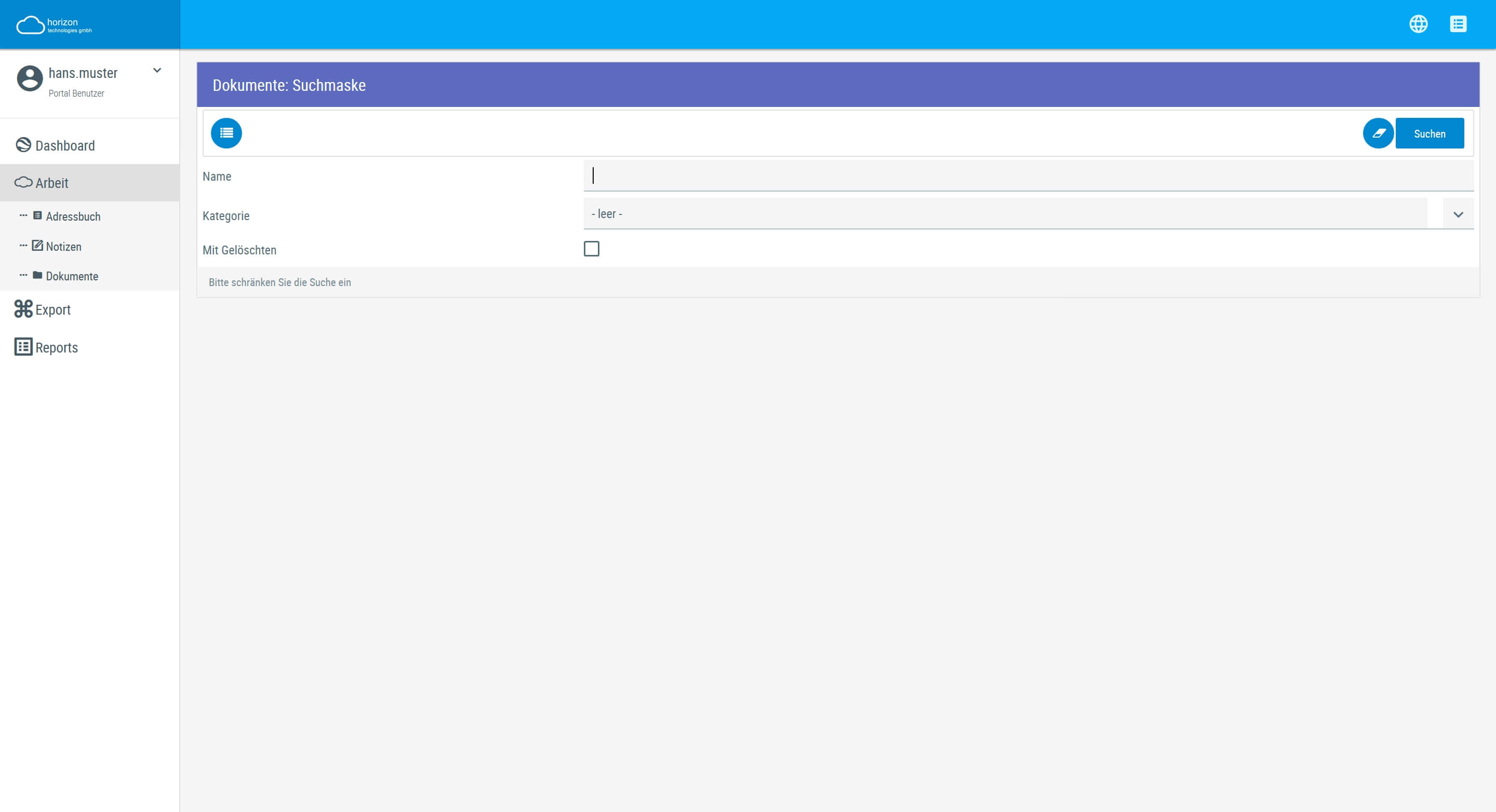1496x812 pixels.
Task: Expand the hans.muster user menu chevron
Action: 157,71
